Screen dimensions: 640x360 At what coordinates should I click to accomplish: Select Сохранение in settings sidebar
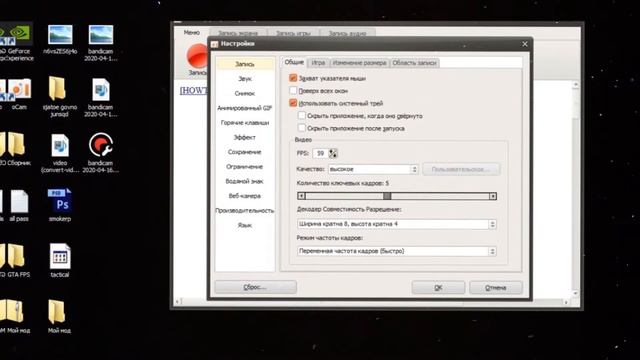click(245, 152)
